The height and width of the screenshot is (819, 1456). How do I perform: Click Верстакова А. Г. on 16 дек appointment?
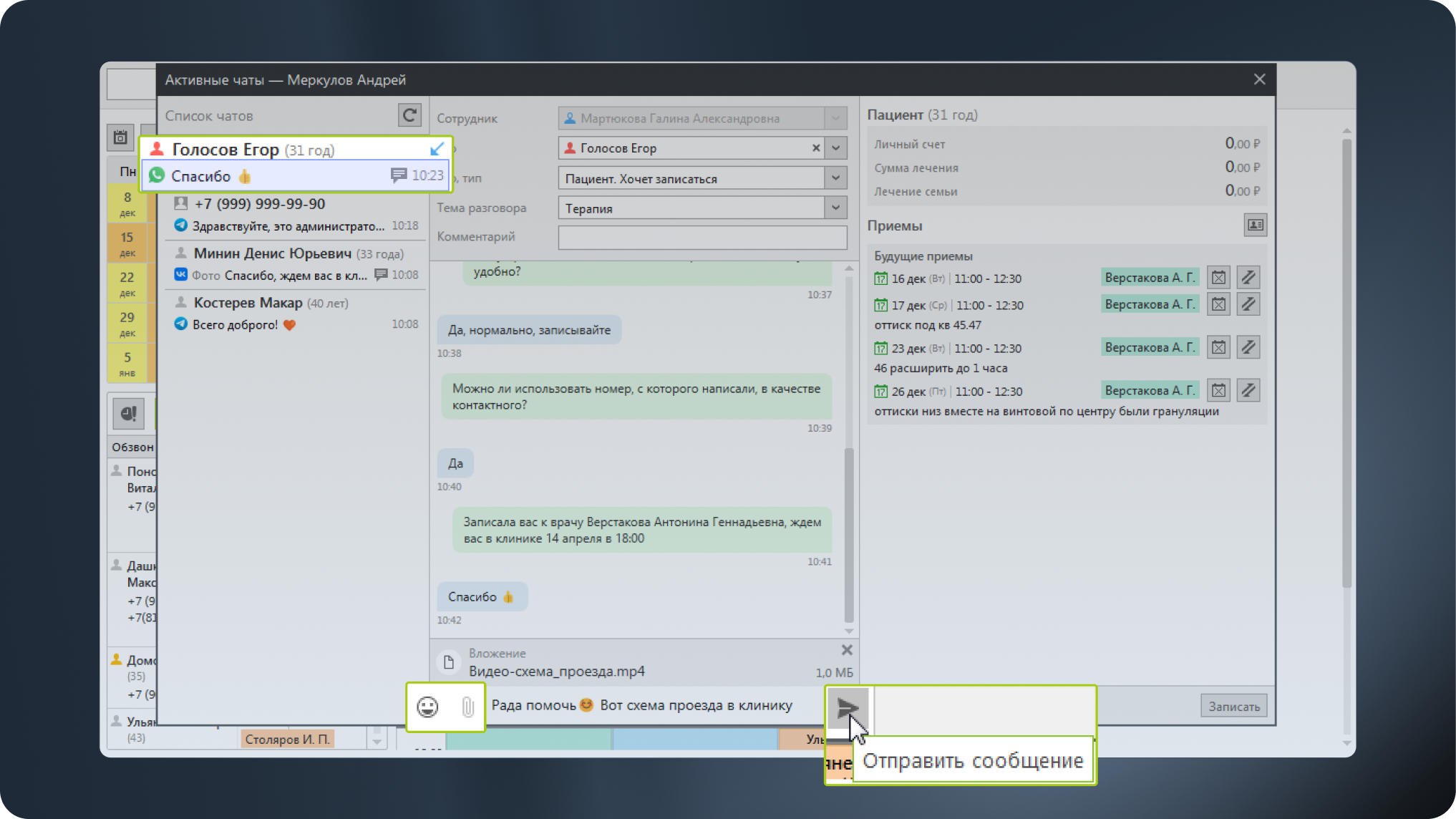pyautogui.click(x=1150, y=278)
